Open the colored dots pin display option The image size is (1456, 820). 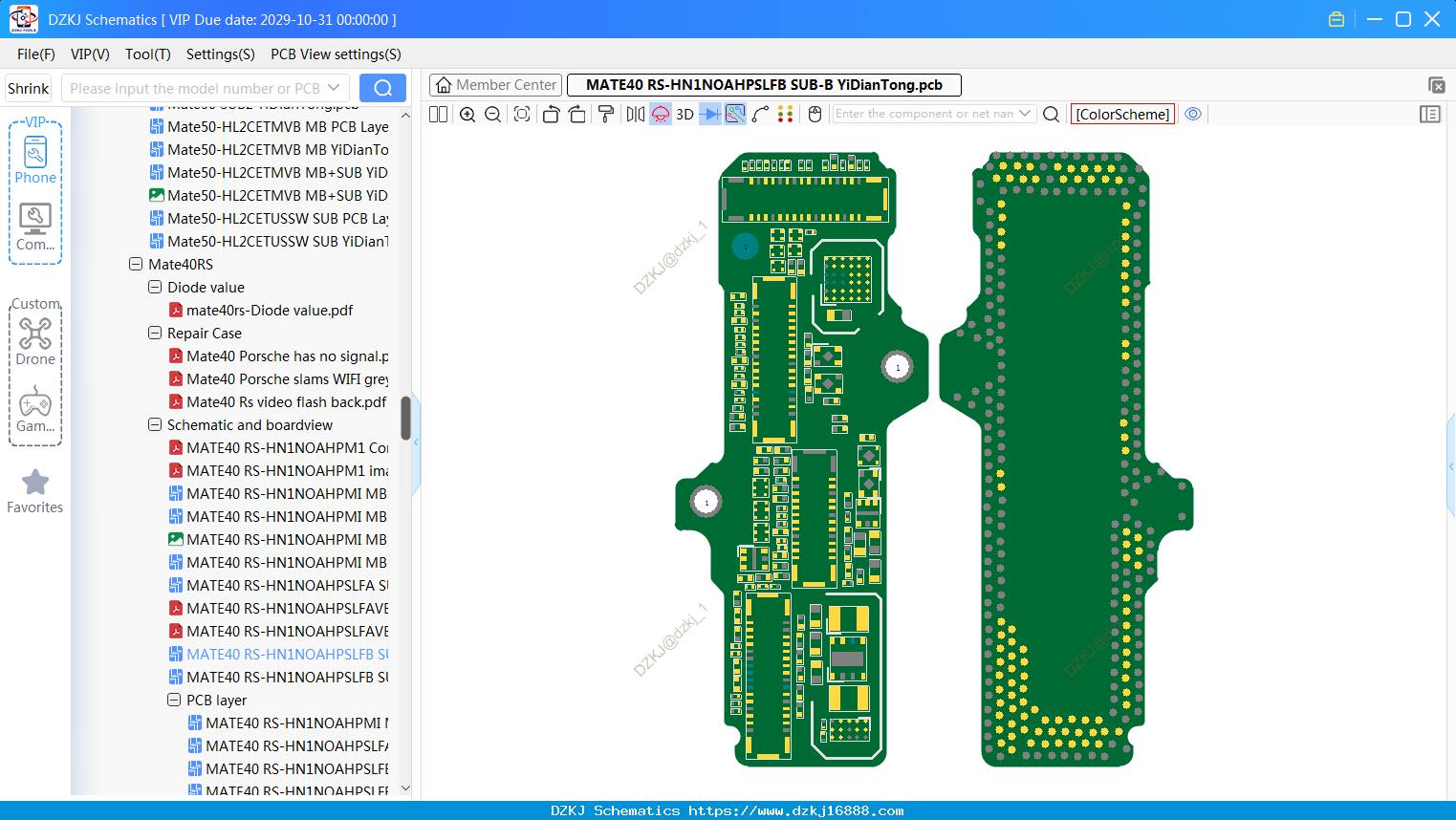(x=786, y=114)
